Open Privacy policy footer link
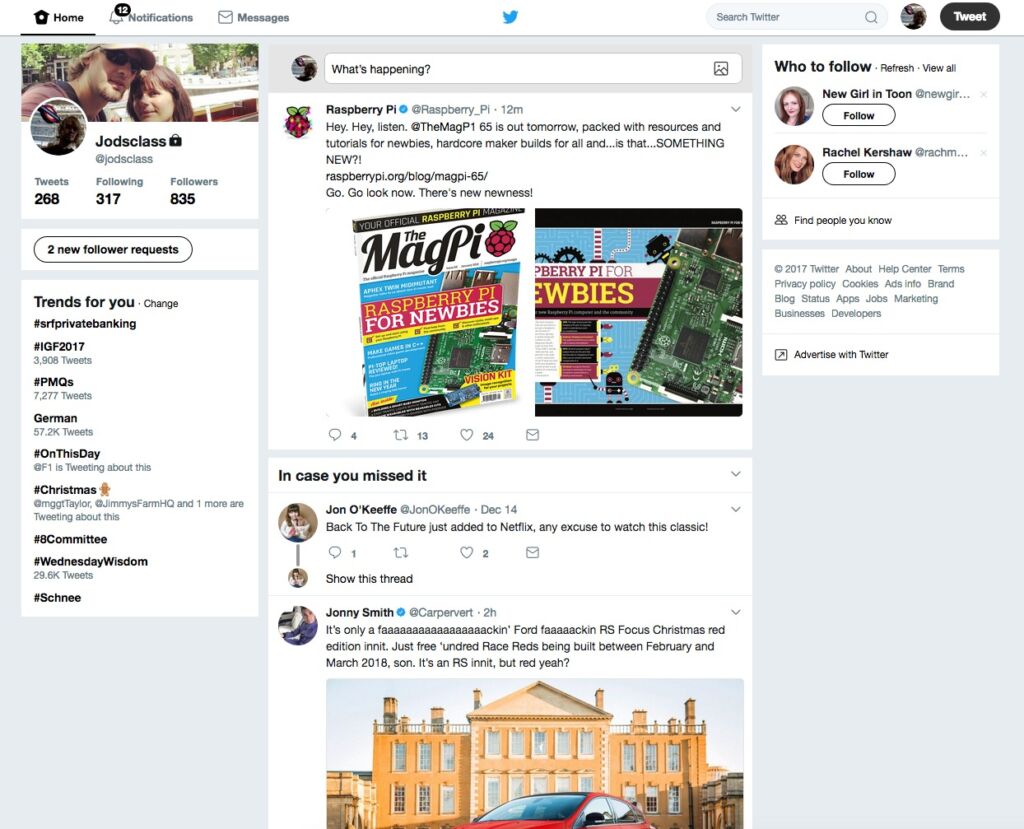Screen dimensions: 1024x829 coord(805,284)
